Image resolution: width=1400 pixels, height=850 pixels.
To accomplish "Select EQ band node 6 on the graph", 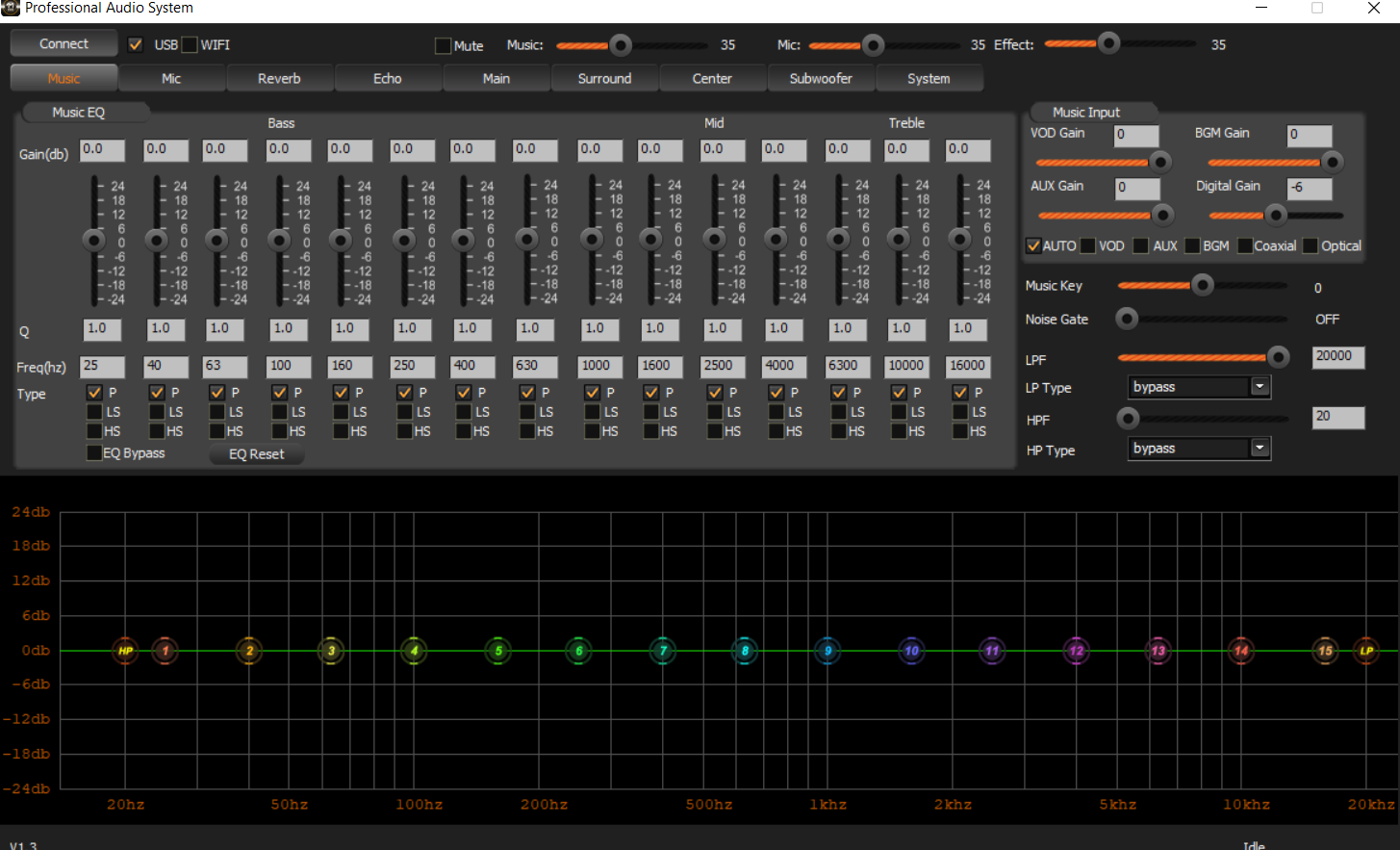I will click(x=578, y=651).
